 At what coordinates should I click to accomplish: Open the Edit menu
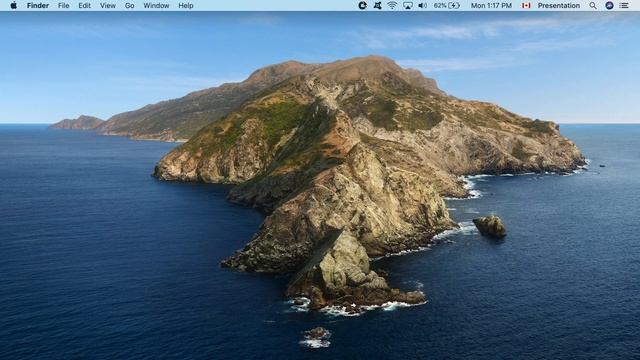(x=84, y=5)
